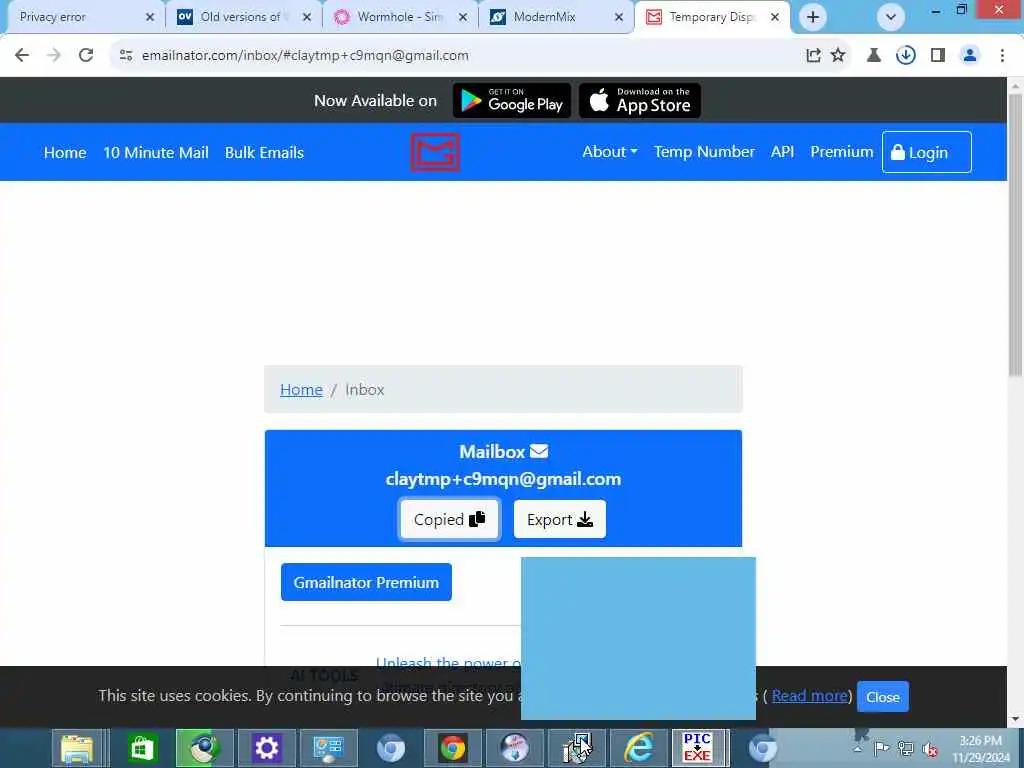
Task: Open Chrome Labs flask icon
Action: pos(874,56)
